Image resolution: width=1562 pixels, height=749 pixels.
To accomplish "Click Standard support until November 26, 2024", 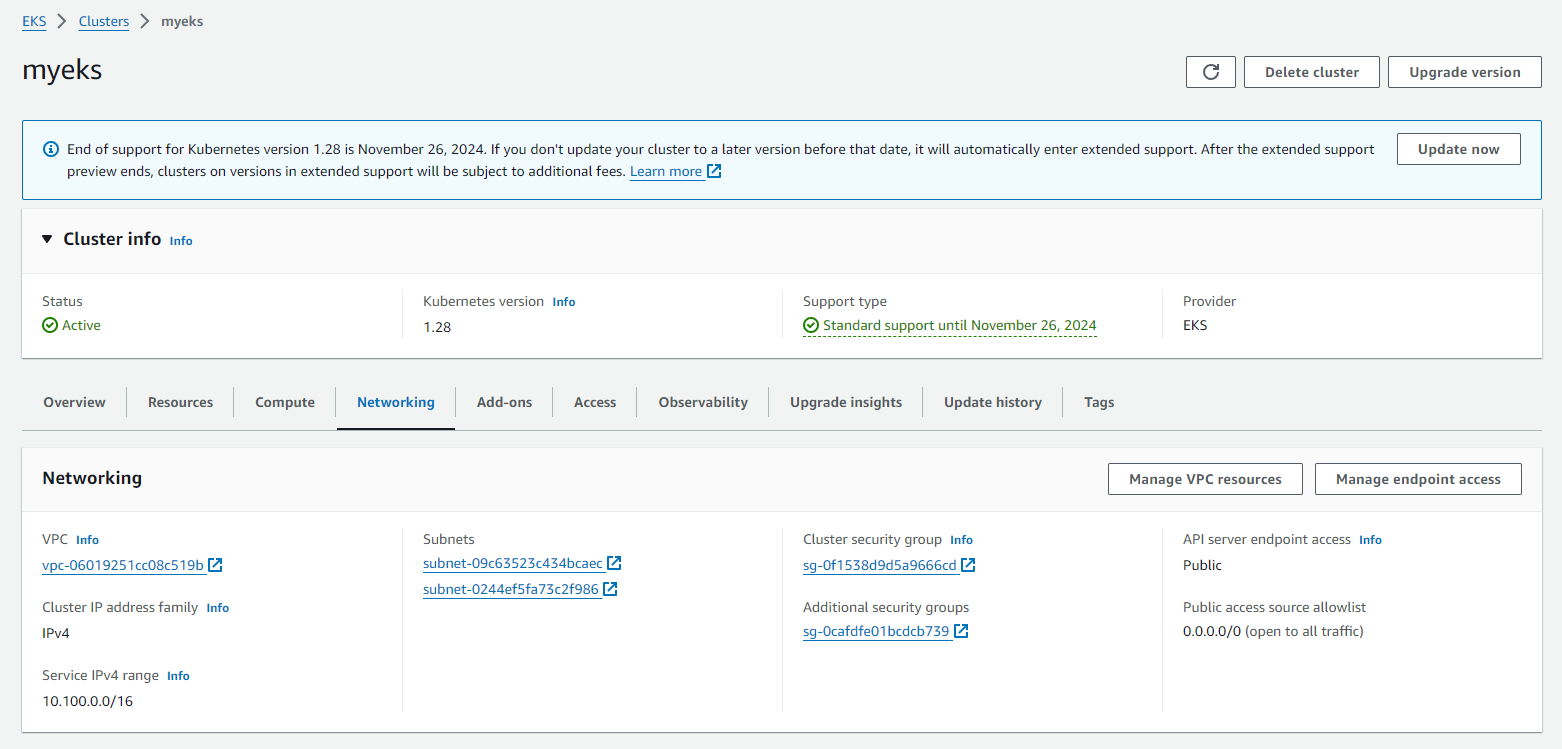I will pyautogui.click(x=960, y=325).
